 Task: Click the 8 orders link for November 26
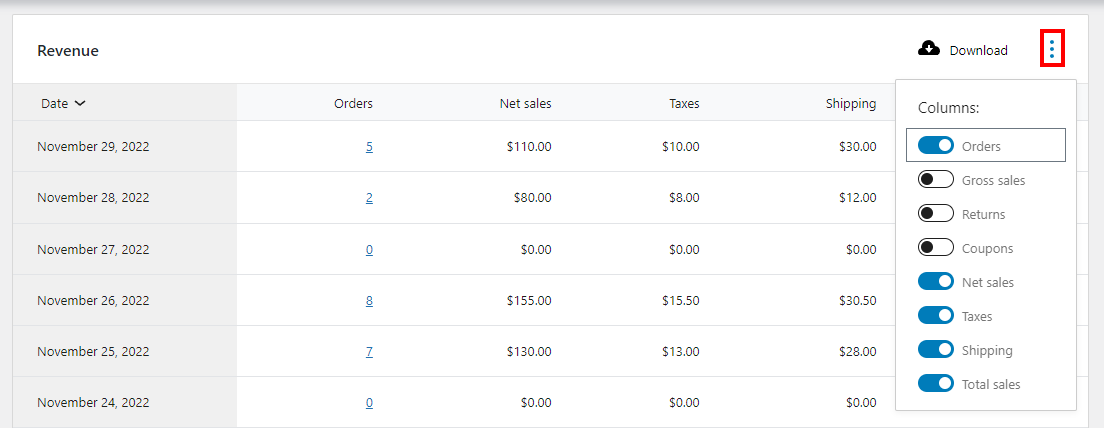pos(369,300)
